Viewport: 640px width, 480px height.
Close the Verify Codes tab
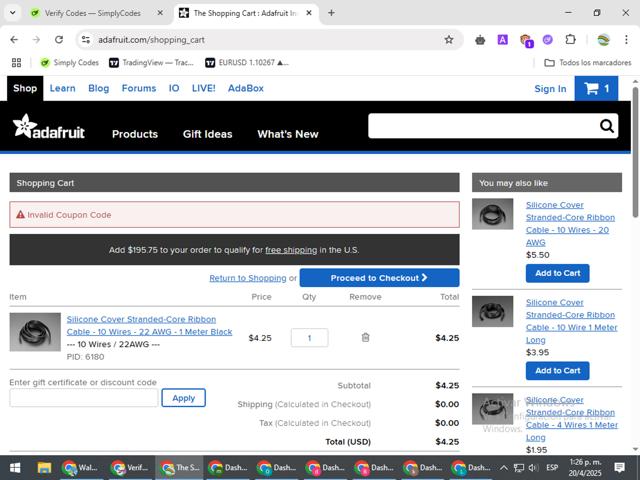pyautogui.click(x=160, y=13)
